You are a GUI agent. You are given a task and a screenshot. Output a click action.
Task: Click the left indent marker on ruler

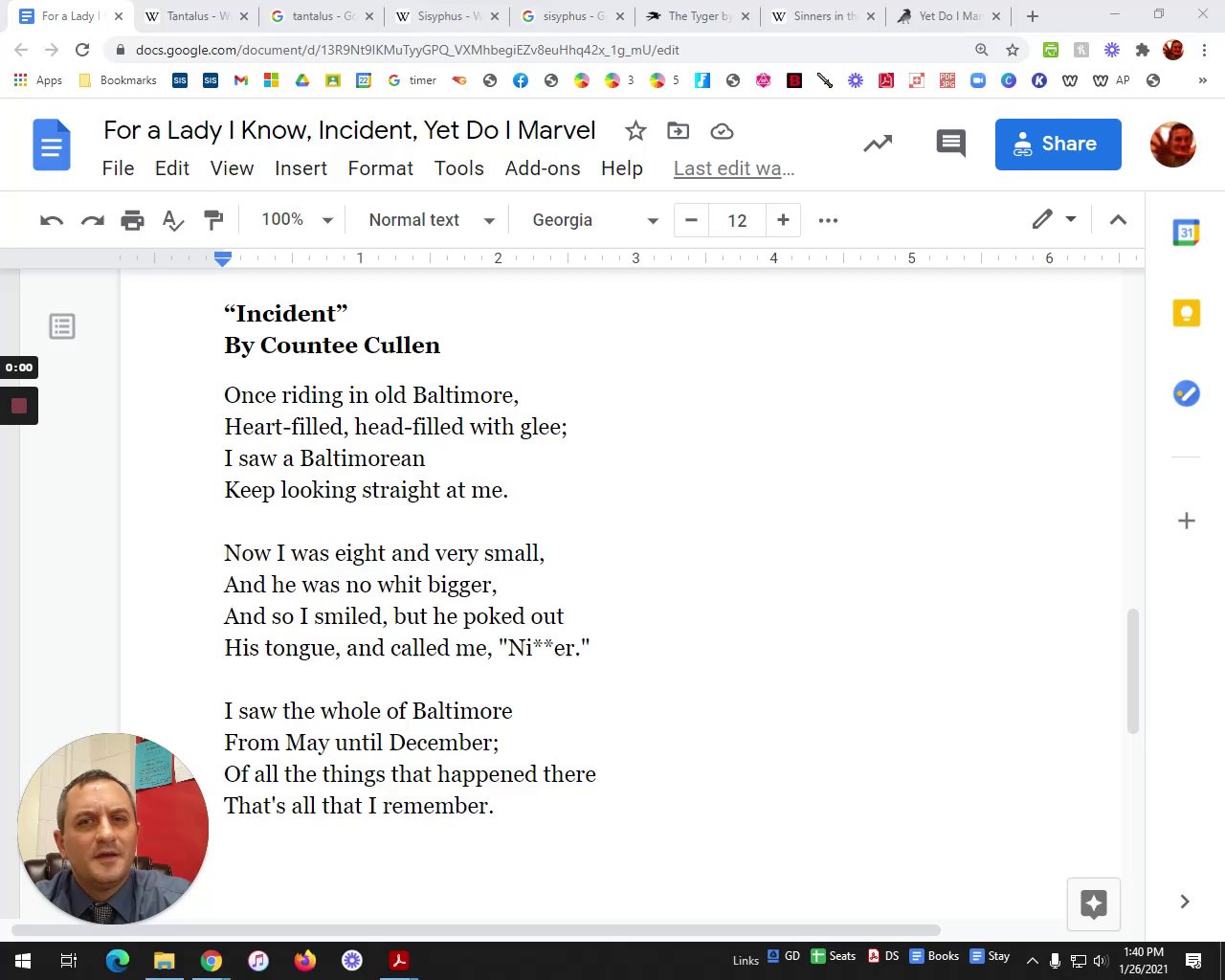pos(223,258)
